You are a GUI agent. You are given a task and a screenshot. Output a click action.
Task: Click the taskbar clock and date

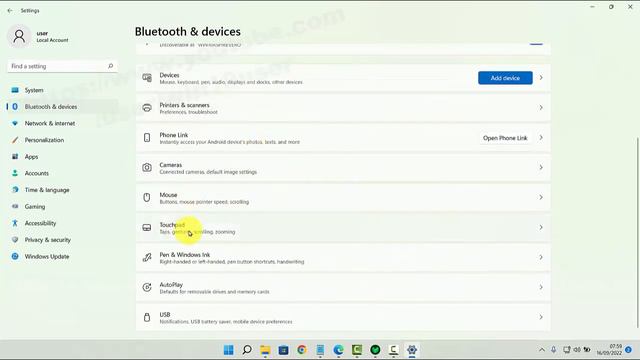[609, 350]
